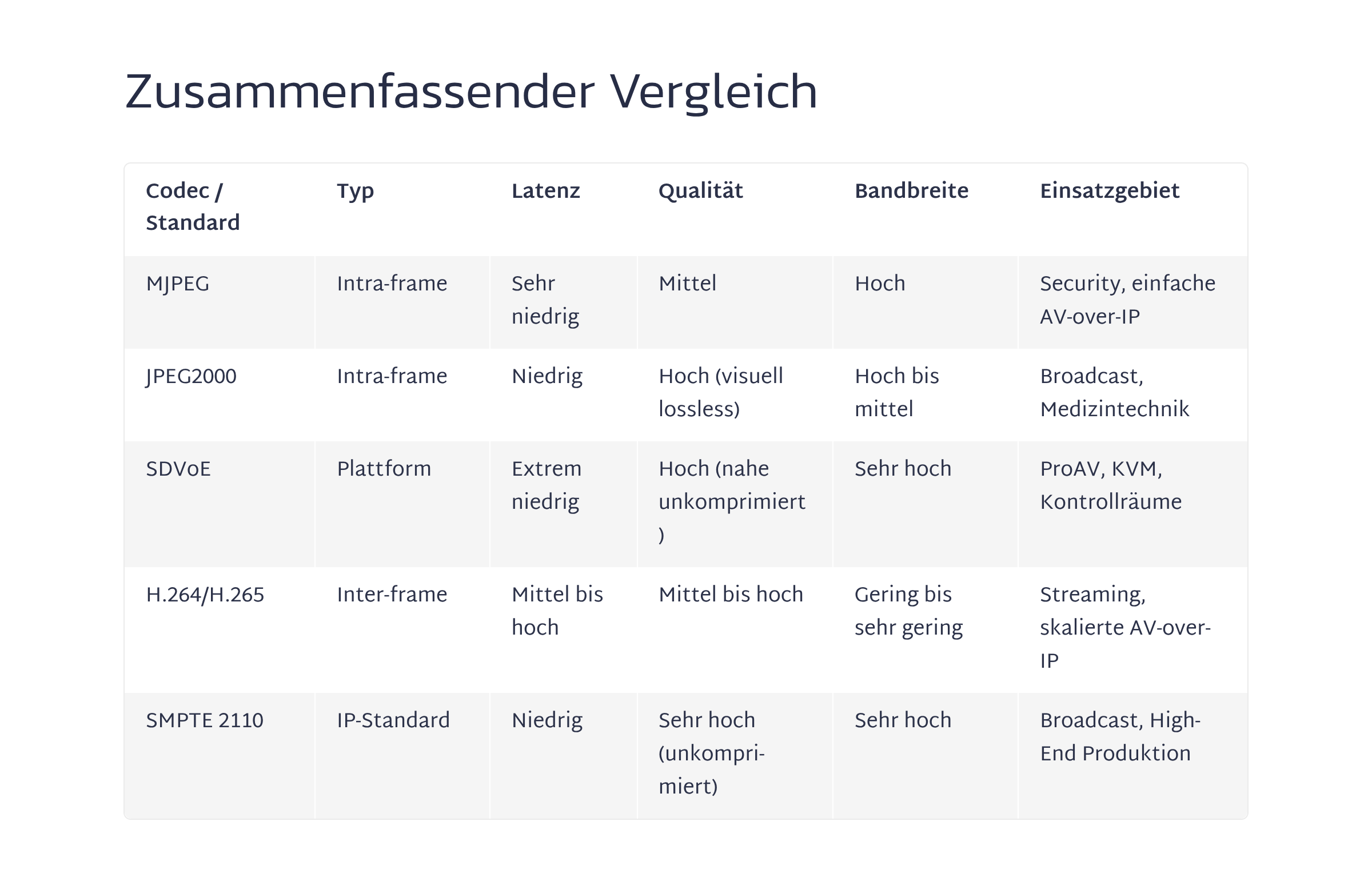Click the 'Bandbreite' column header
Screen dimensions: 1372x877
(x=911, y=191)
